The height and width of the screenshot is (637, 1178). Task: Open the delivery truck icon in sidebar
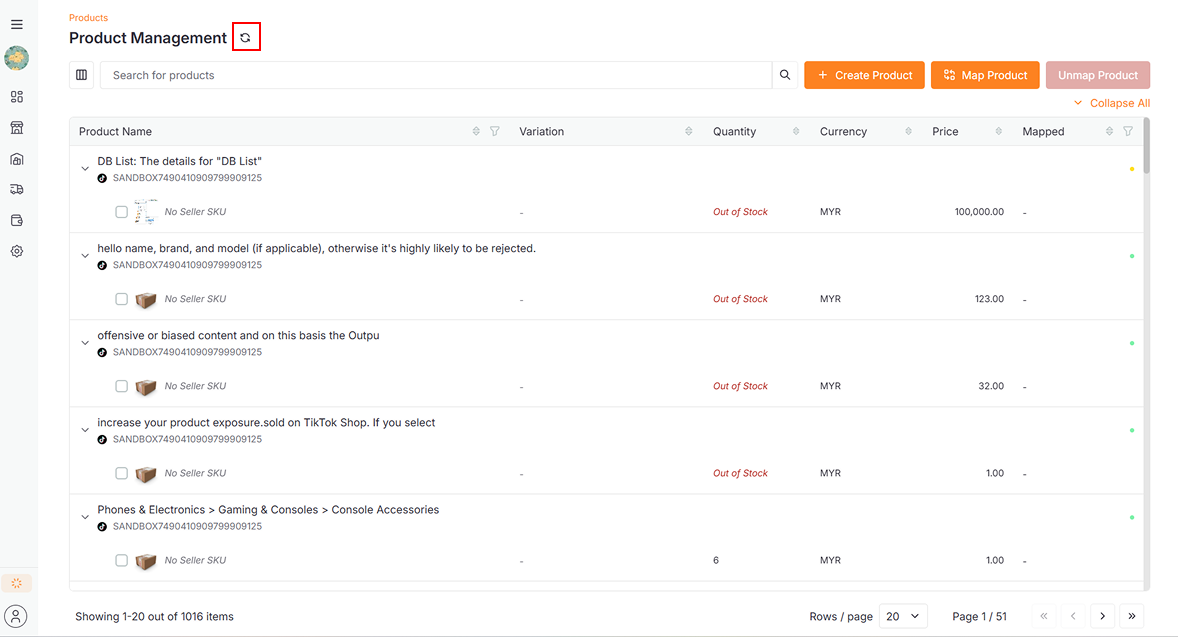[x=17, y=189]
